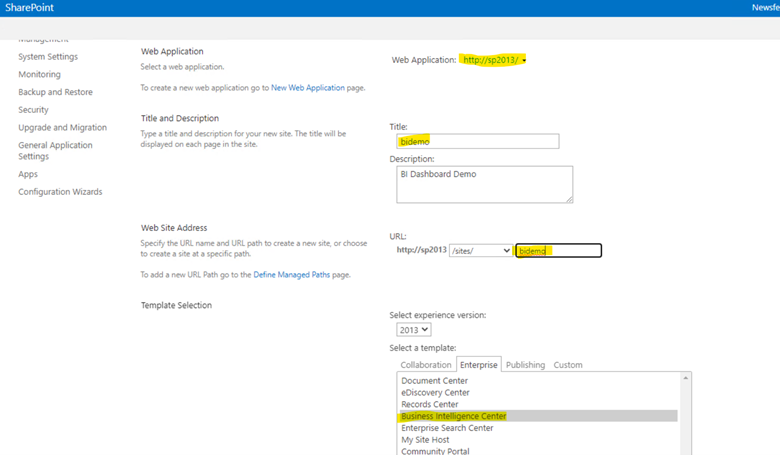The height and width of the screenshot is (455, 780).
Task: Click into the Title input field
Action: tap(478, 141)
